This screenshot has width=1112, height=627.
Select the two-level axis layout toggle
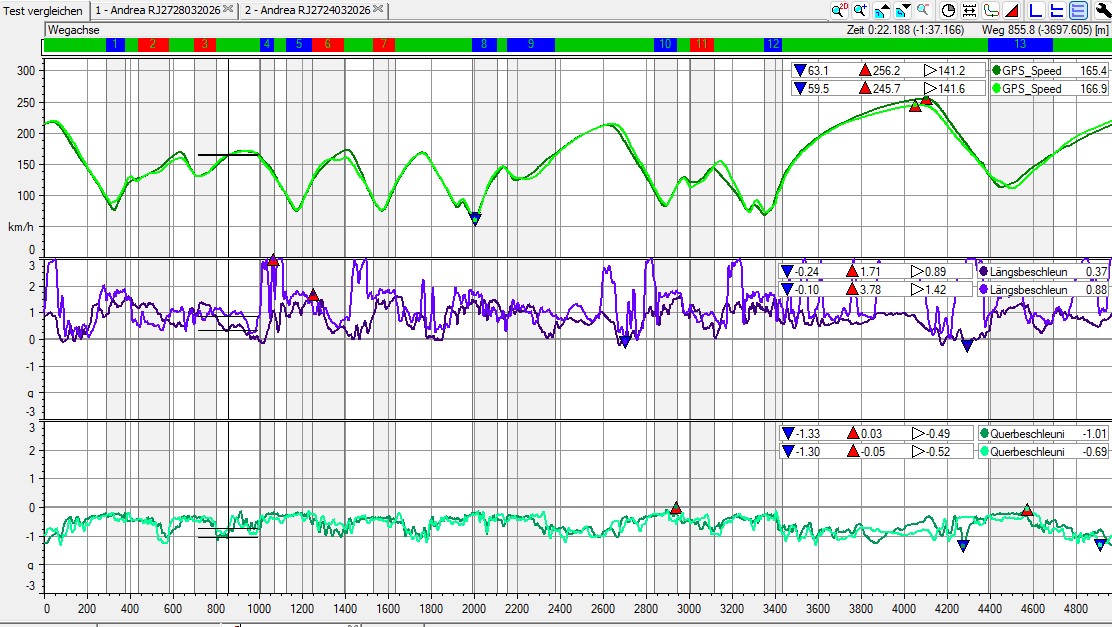(1057, 10)
